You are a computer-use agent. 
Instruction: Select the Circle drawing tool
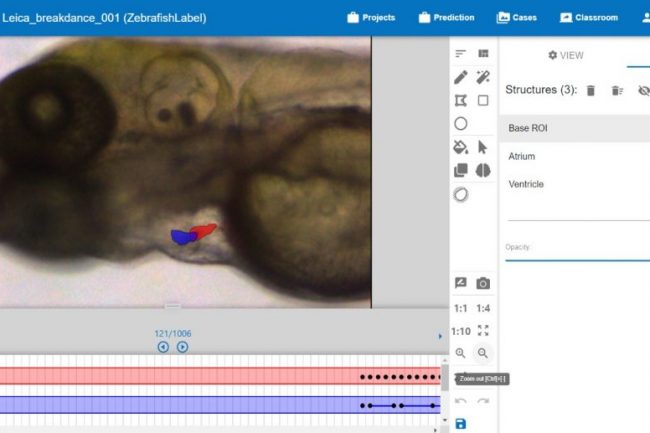(x=461, y=123)
